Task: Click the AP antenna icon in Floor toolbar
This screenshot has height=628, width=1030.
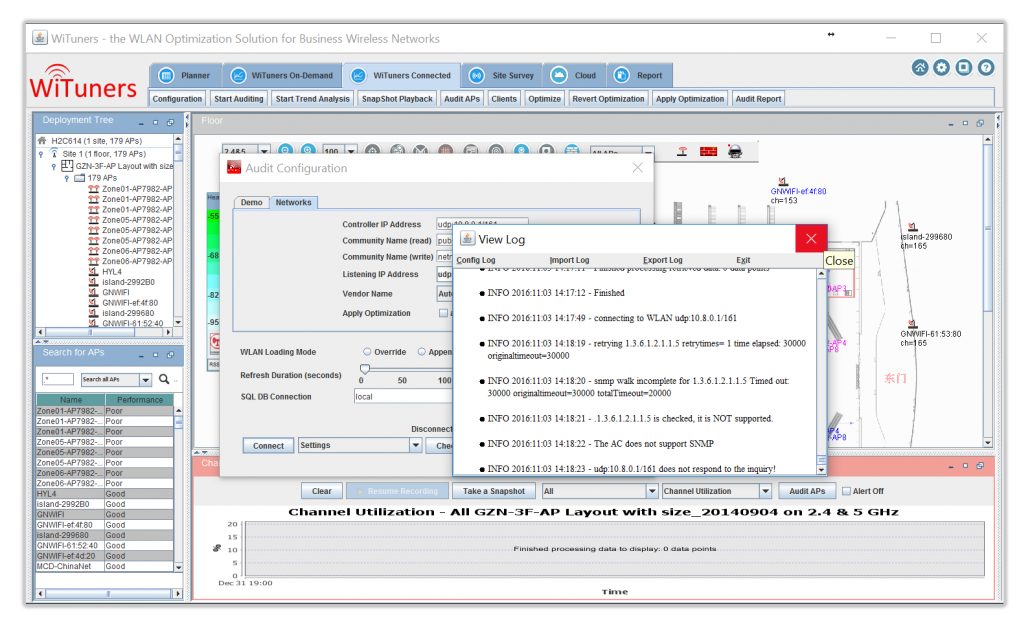Action: (x=683, y=152)
